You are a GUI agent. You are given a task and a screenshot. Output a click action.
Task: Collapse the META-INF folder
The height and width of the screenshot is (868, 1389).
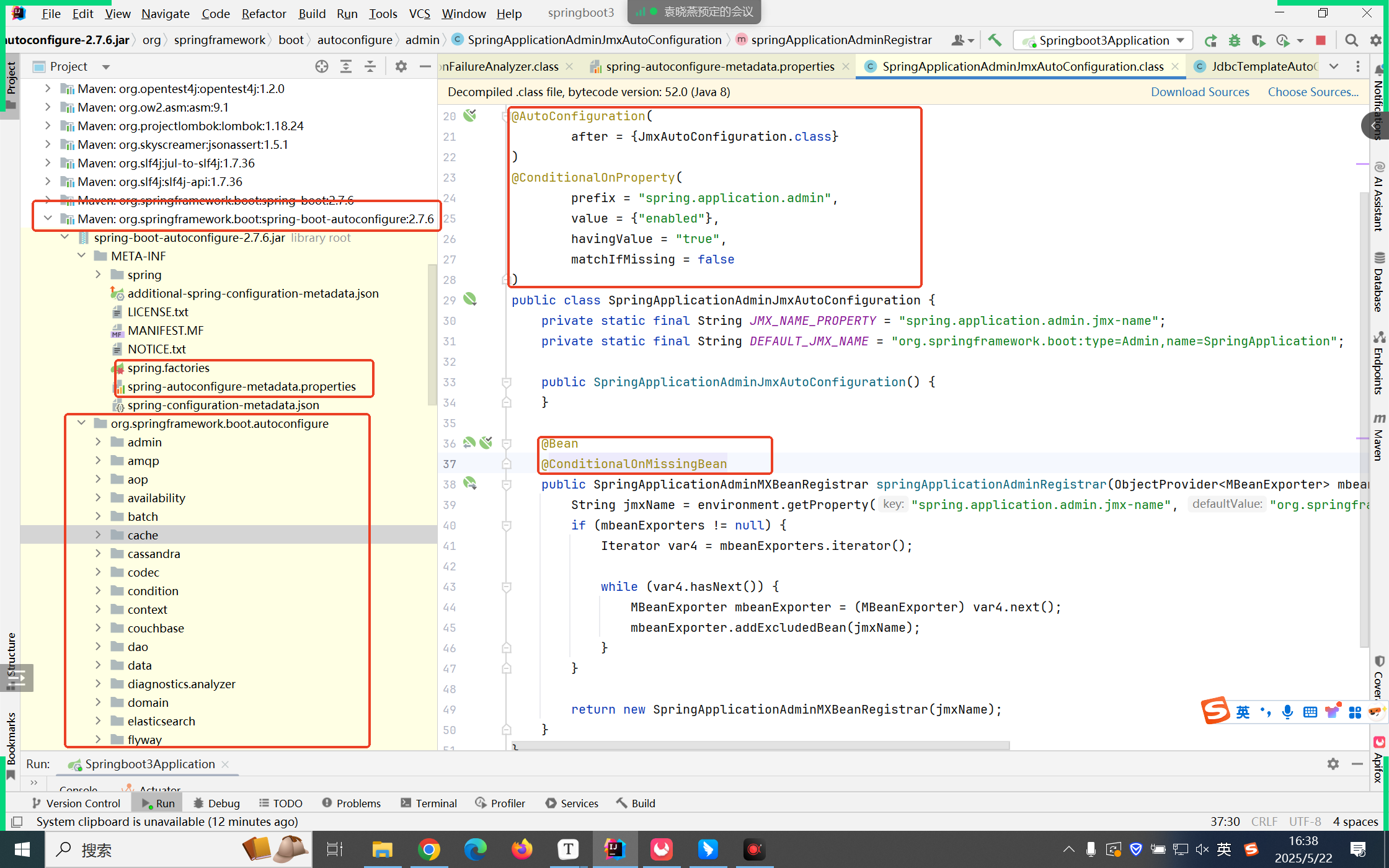coord(81,256)
